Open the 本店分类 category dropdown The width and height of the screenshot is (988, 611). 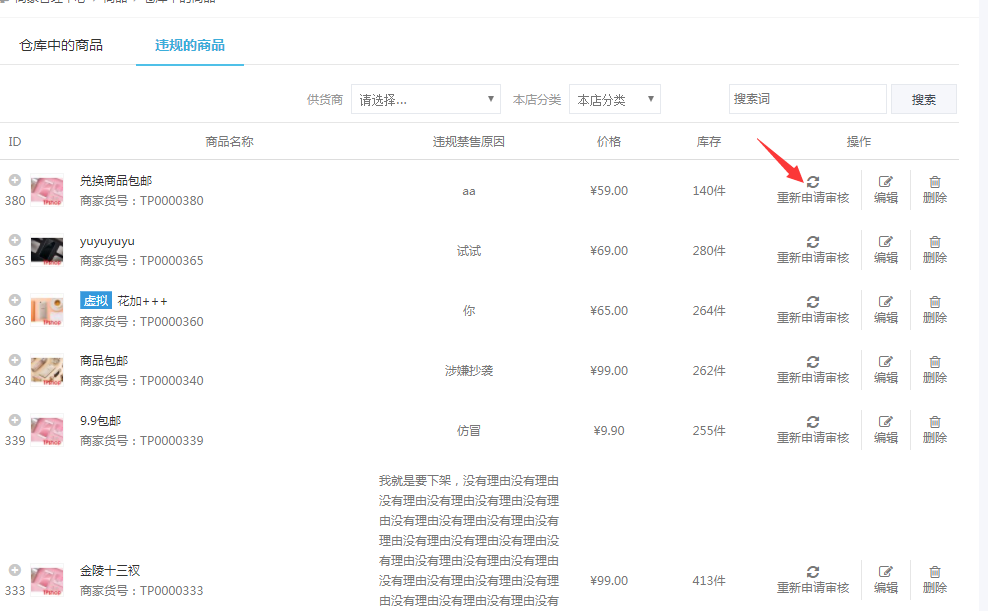click(614, 99)
